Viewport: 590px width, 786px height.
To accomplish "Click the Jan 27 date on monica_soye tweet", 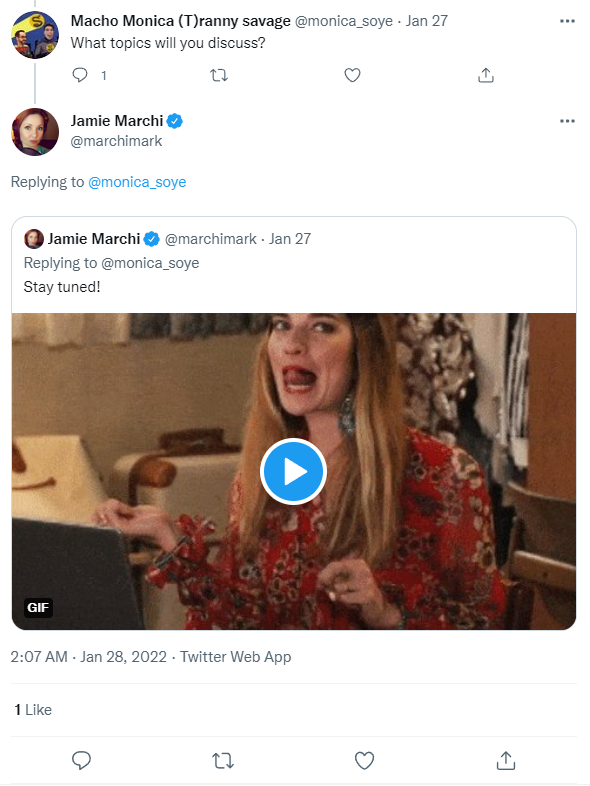I will (427, 21).
